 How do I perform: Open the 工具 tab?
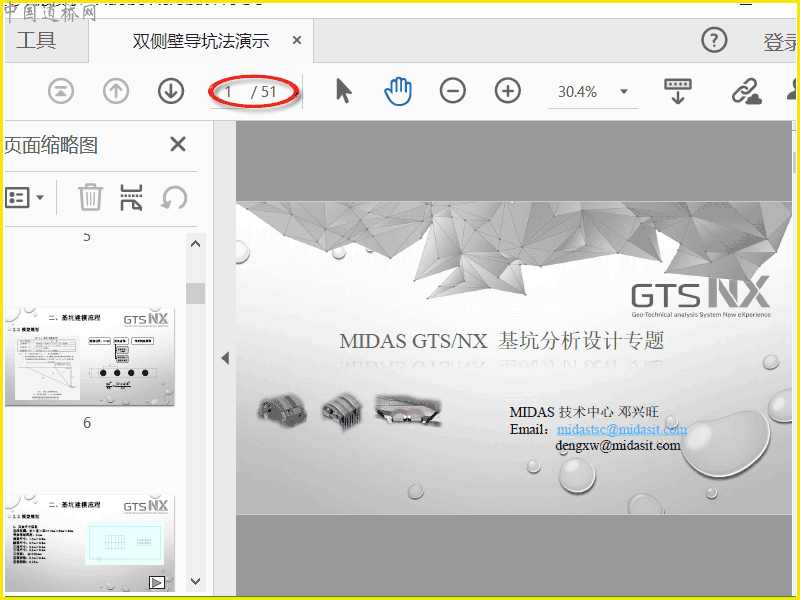tap(37, 41)
